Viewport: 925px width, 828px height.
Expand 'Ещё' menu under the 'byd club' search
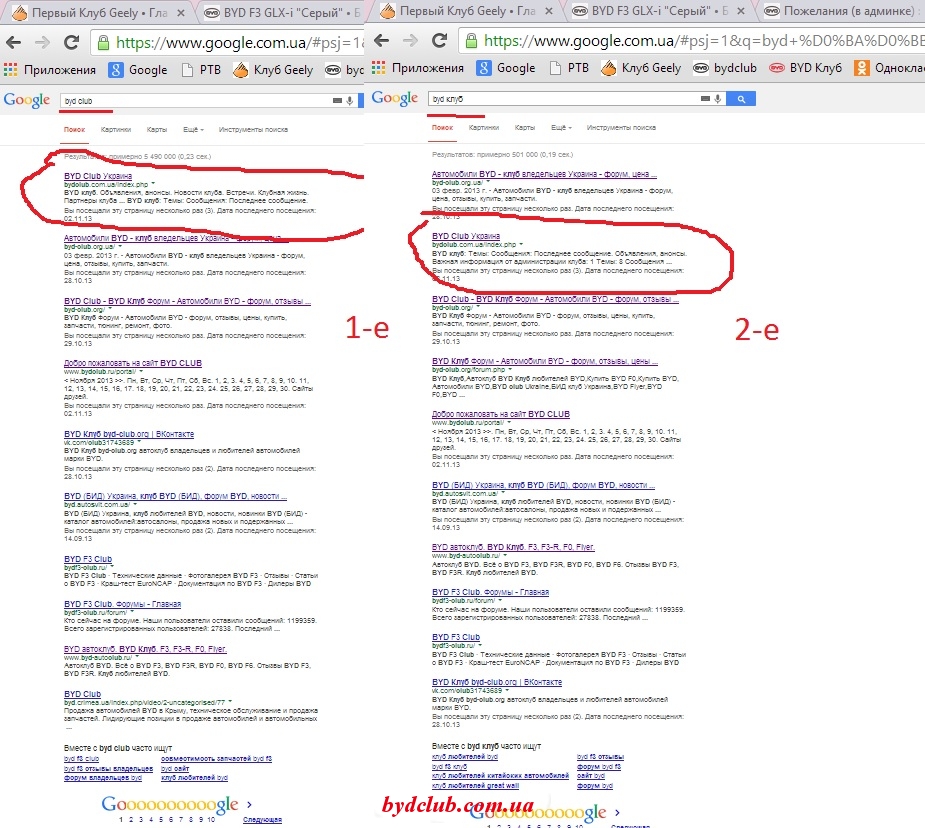(193, 129)
